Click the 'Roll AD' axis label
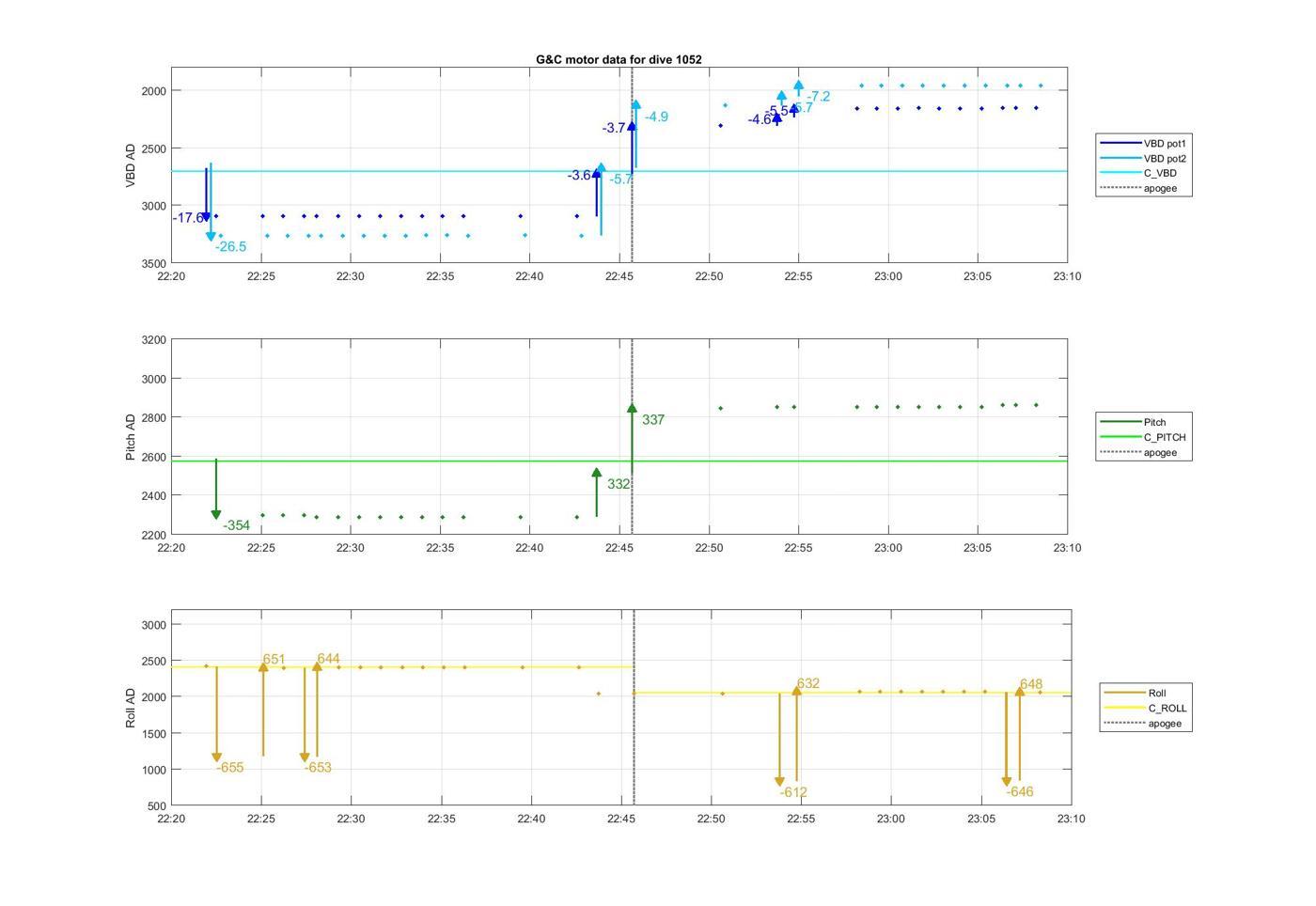 coord(131,708)
